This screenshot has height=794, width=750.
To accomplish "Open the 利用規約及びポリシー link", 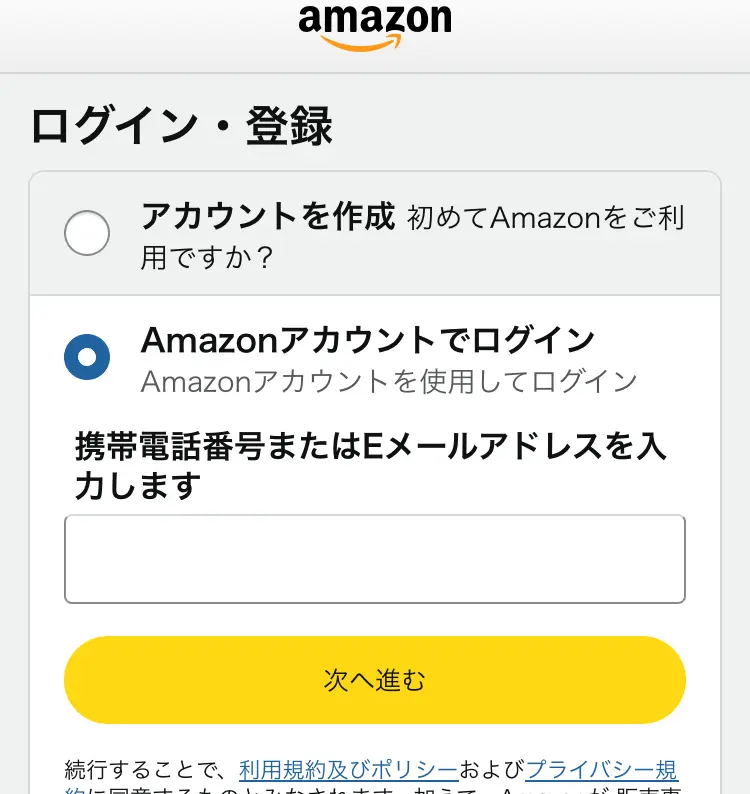I will coord(348,770).
